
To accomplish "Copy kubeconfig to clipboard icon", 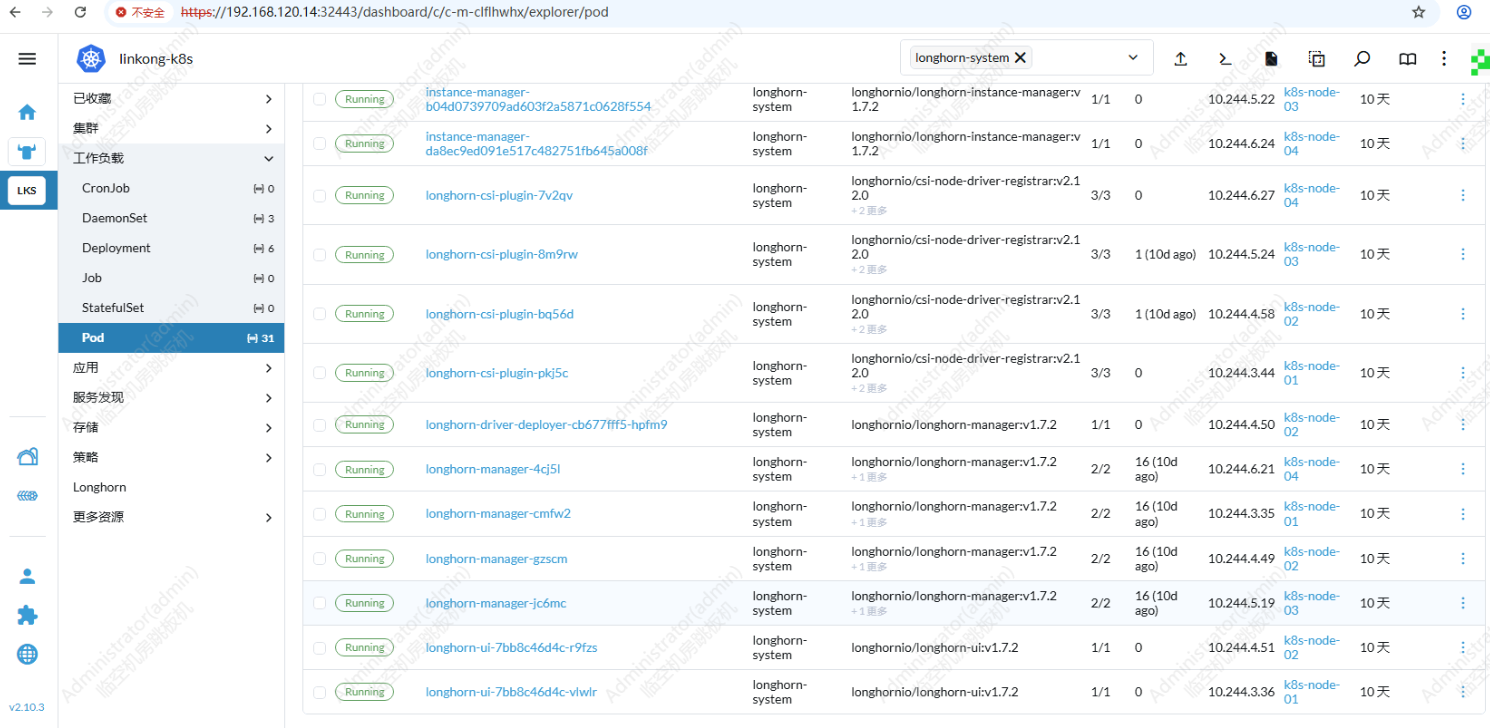I will click(1317, 59).
